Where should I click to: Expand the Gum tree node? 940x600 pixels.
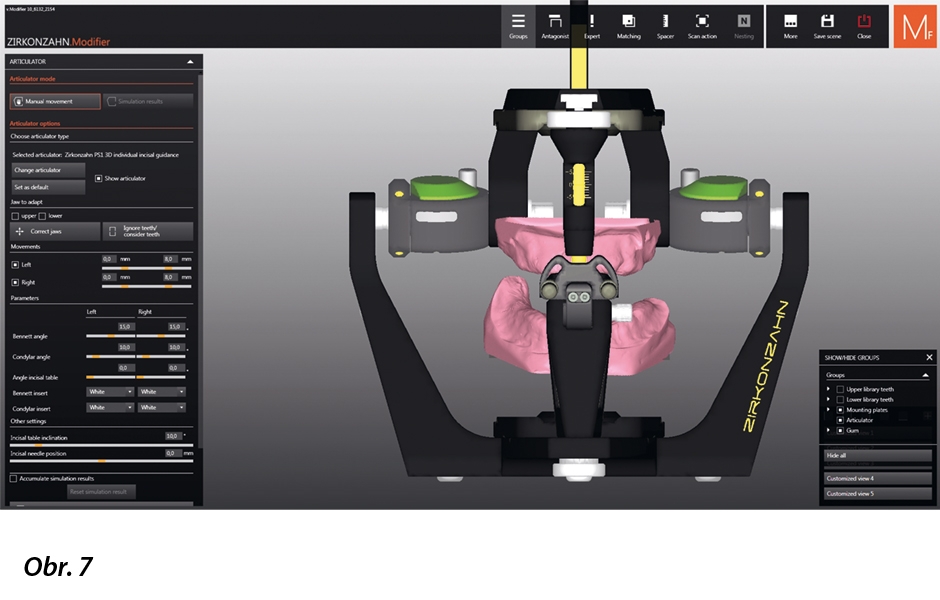coord(828,430)
